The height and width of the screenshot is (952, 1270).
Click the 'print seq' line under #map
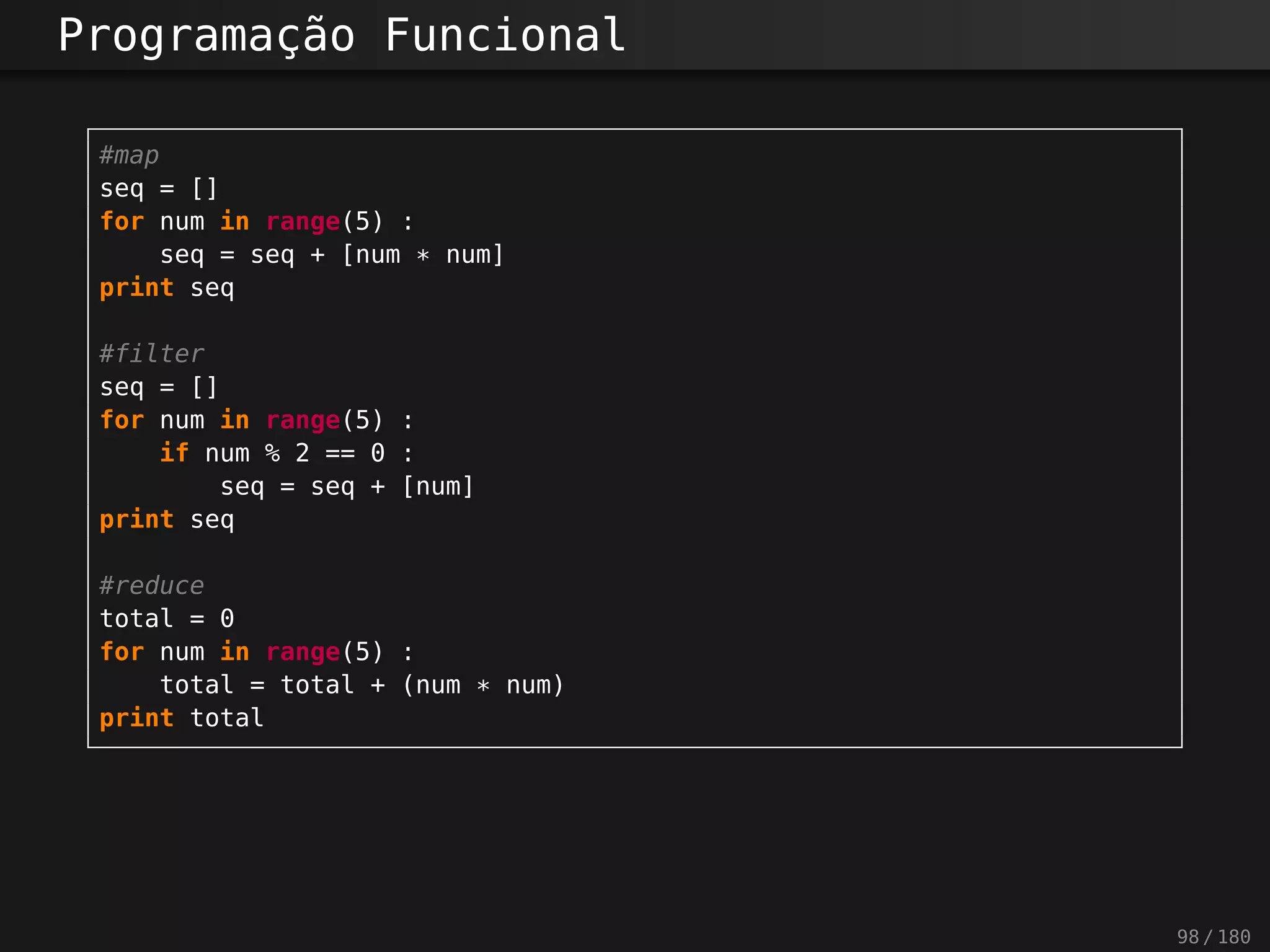point(167,288)
